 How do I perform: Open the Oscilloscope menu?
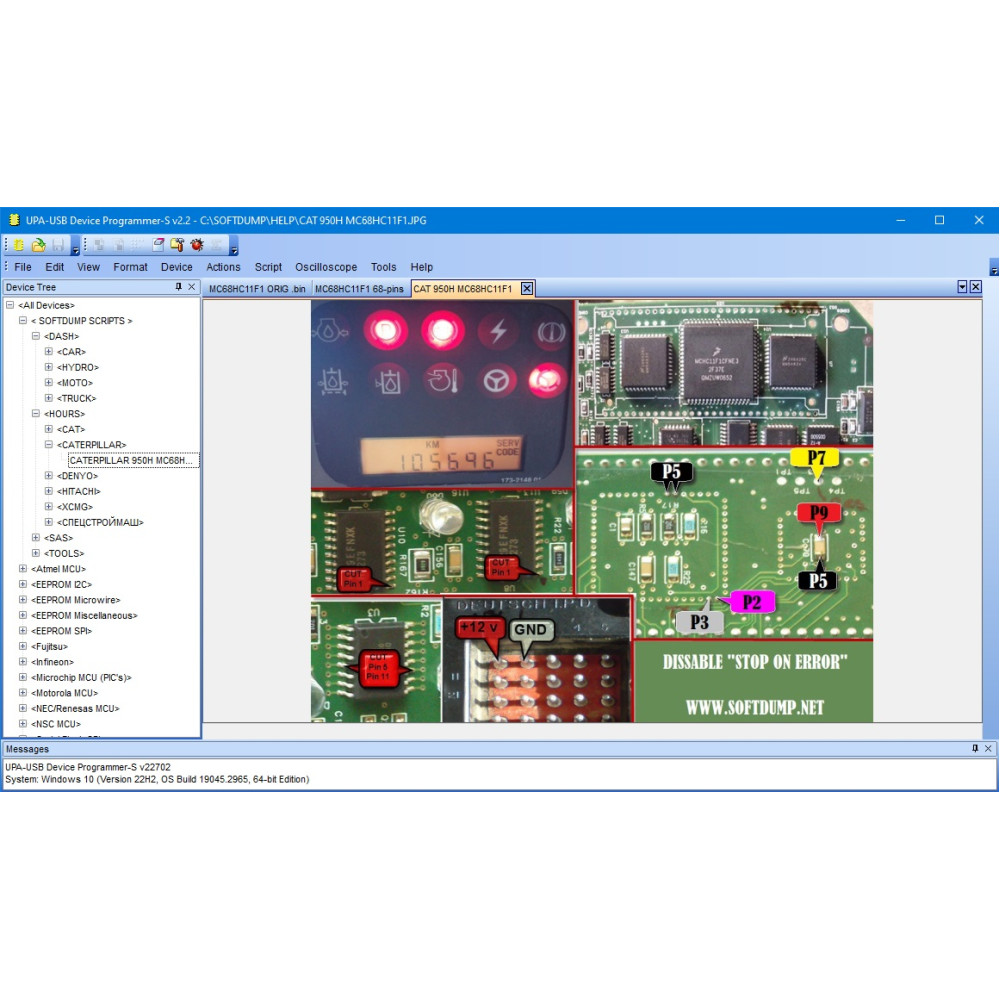click(326, 267)
